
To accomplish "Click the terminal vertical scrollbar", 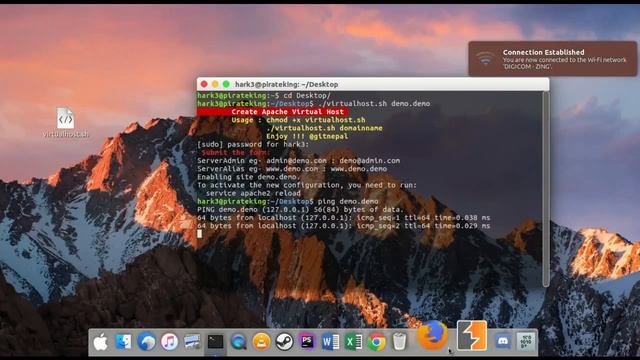I will pyautogui.click(x=546, y=189).
